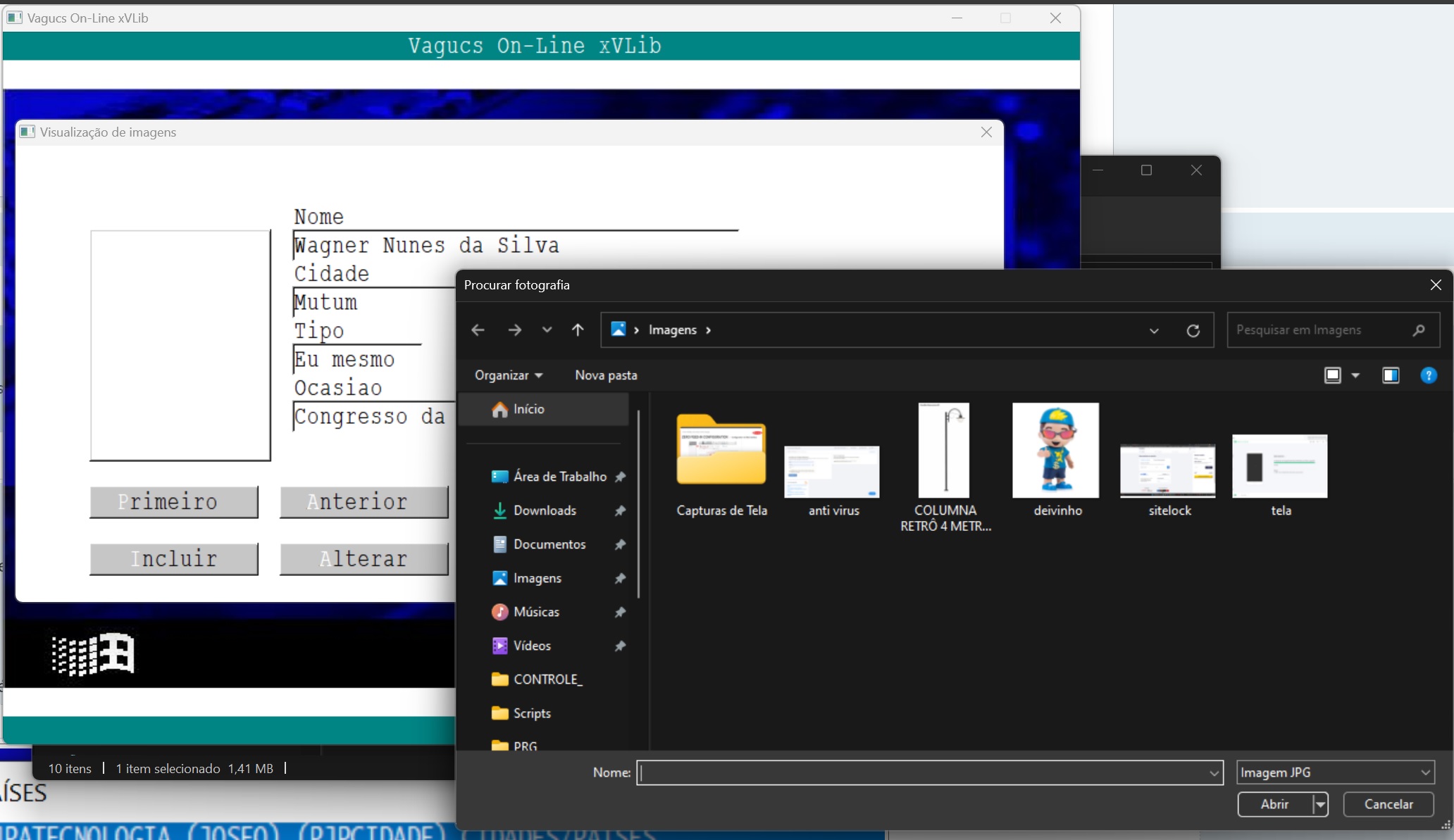This screenshot has width=1454, height=840.
Task: Click Nova pasta in the toolbar
Action: tap(606, 375)
